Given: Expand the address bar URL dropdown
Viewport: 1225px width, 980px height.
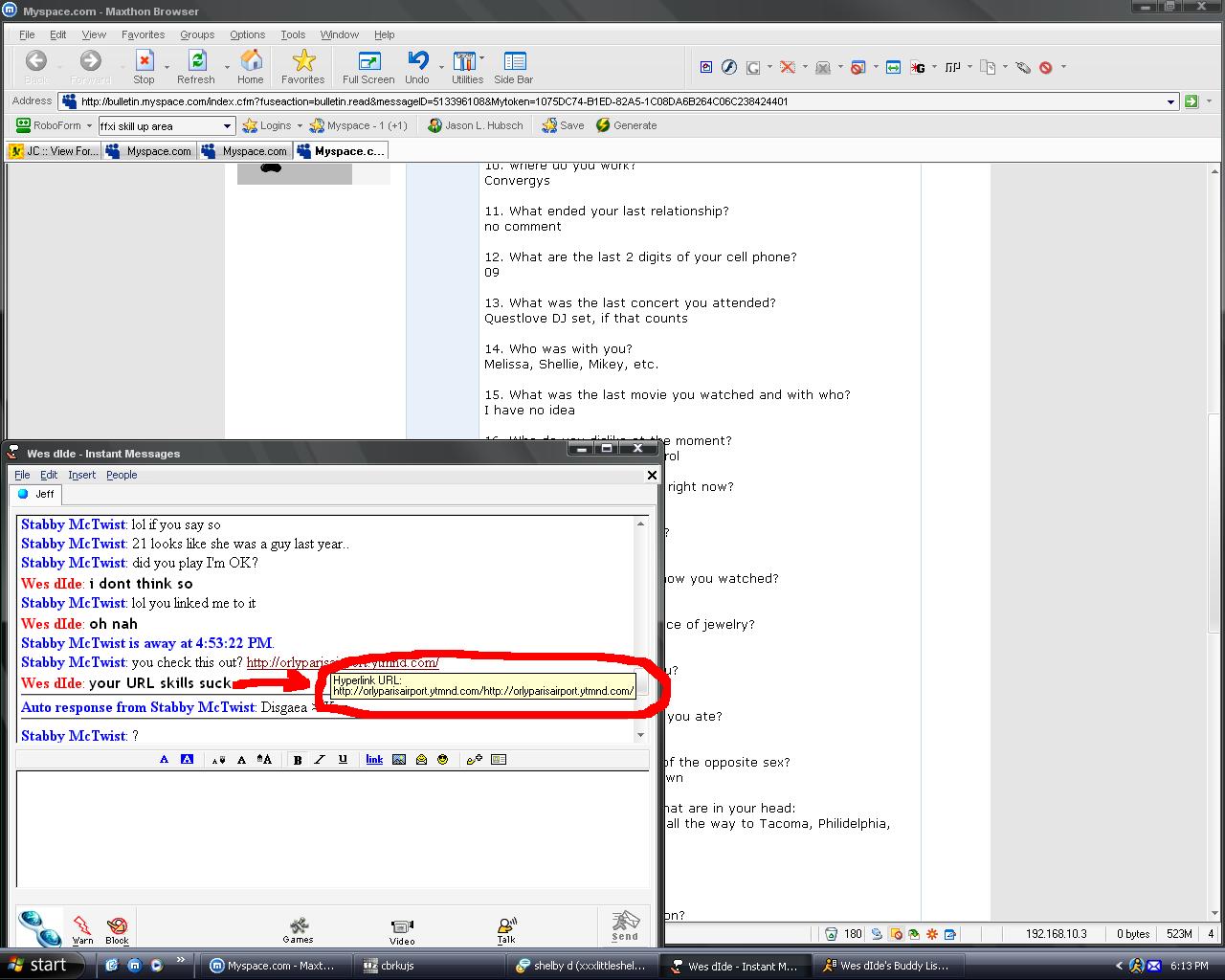Looking at the screenshot, I should pos(1170,101).
